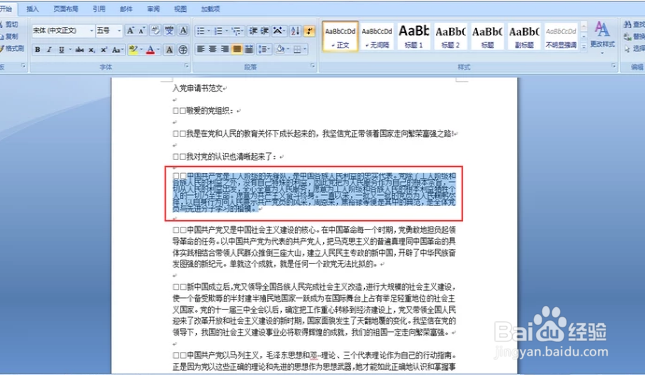645x375 pixels.
Task: Switch to the 开始 (Home) tab
Action: (6, 9)
